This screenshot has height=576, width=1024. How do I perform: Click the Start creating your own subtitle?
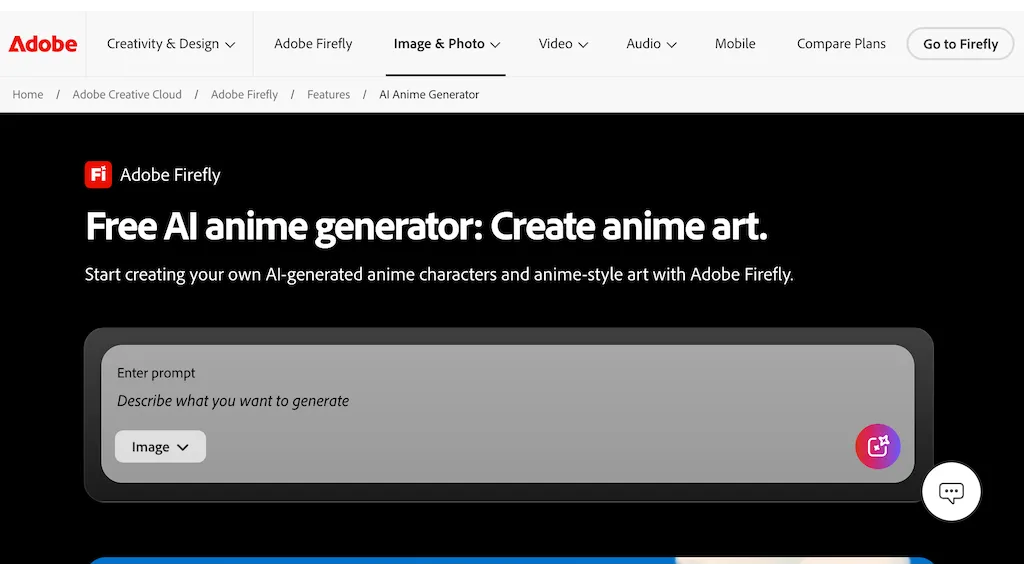coord(439,274)
